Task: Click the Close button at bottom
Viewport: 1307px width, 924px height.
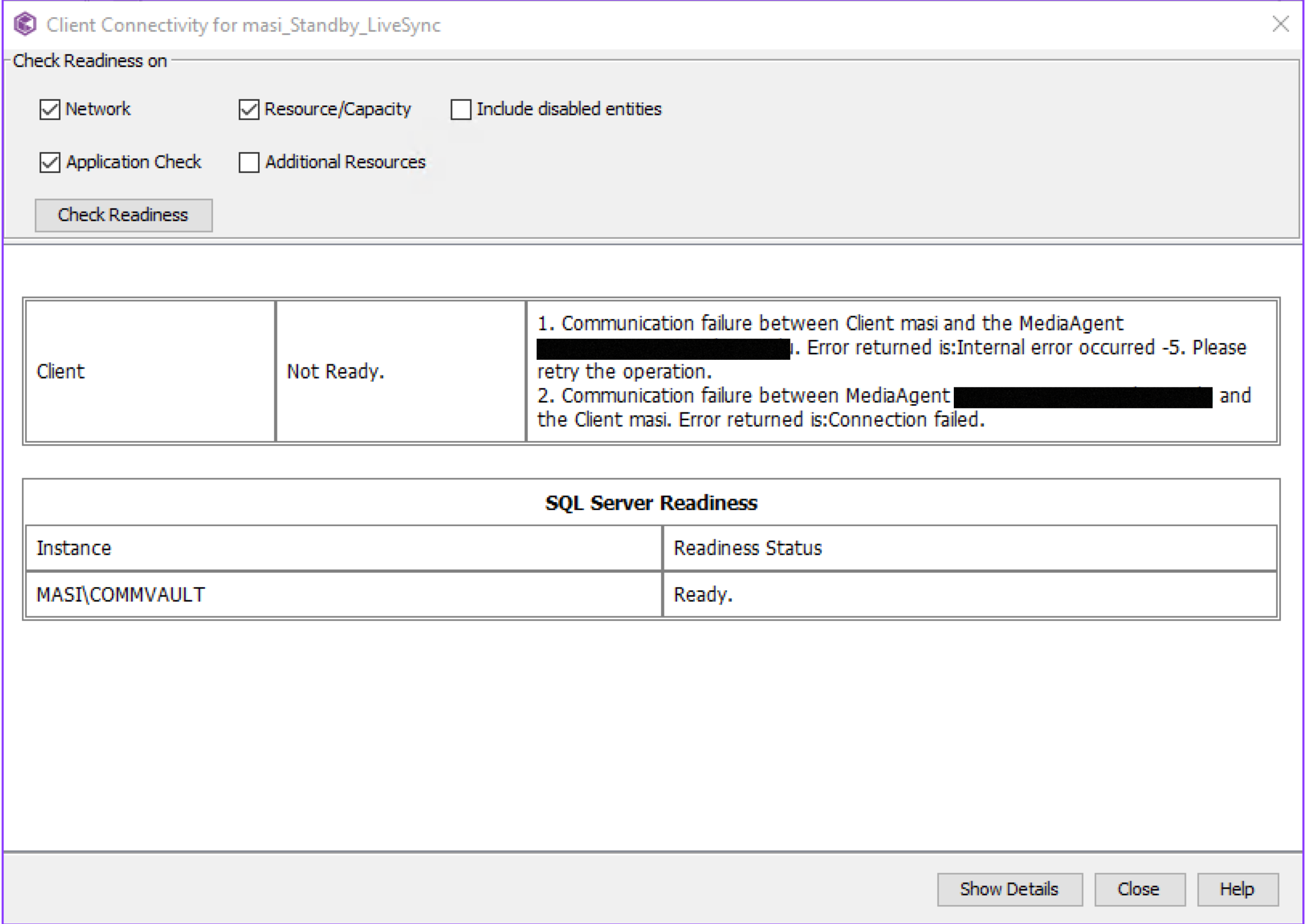Action: (1139, 889)
